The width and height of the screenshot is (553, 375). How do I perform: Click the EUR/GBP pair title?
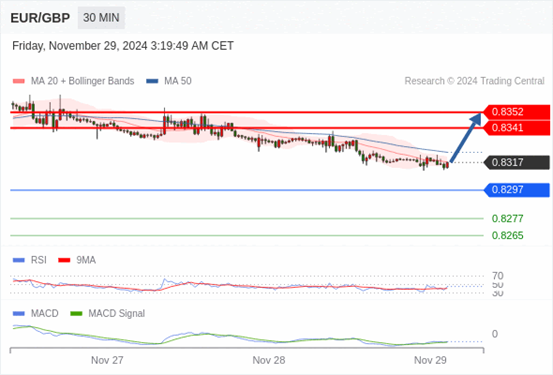coord(40,18)
